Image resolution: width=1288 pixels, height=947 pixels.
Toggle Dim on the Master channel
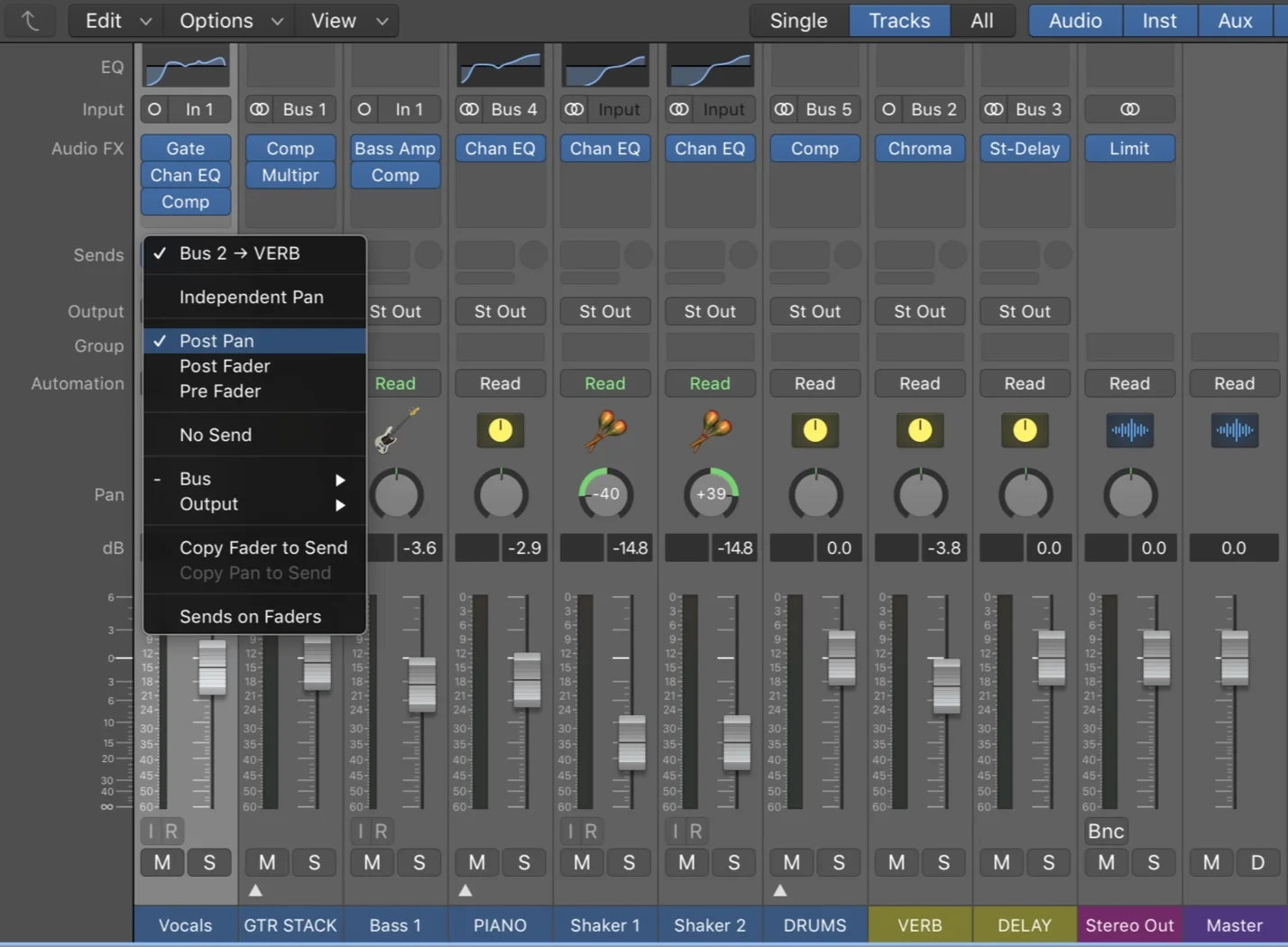(1257, 862)
